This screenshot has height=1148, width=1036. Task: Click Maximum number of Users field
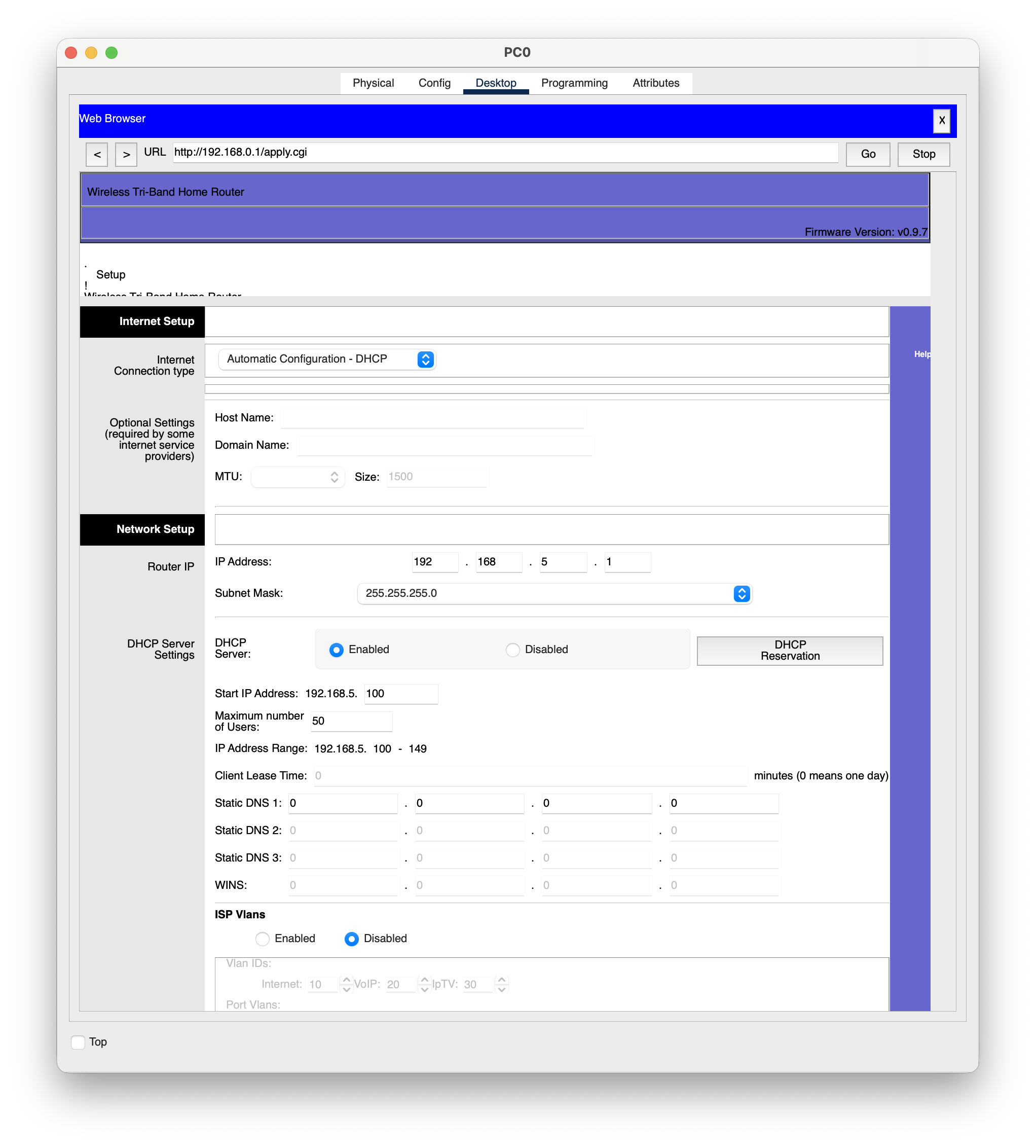point(351,722)
